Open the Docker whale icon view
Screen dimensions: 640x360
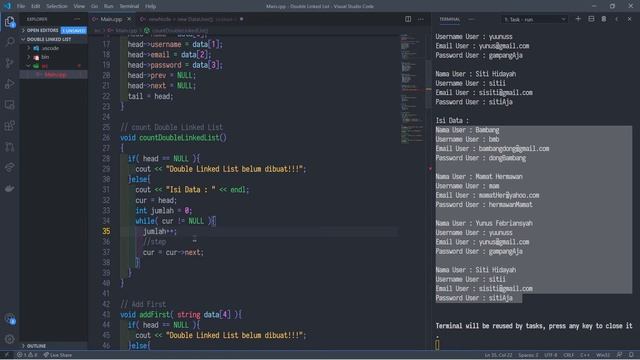(x=10, y=188)
